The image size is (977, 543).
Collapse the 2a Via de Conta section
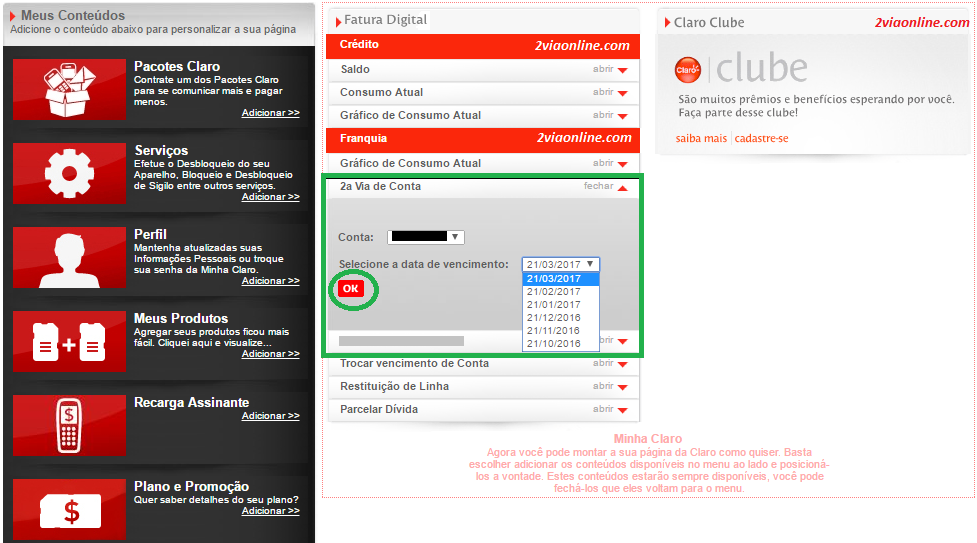[x=606, y=186]
